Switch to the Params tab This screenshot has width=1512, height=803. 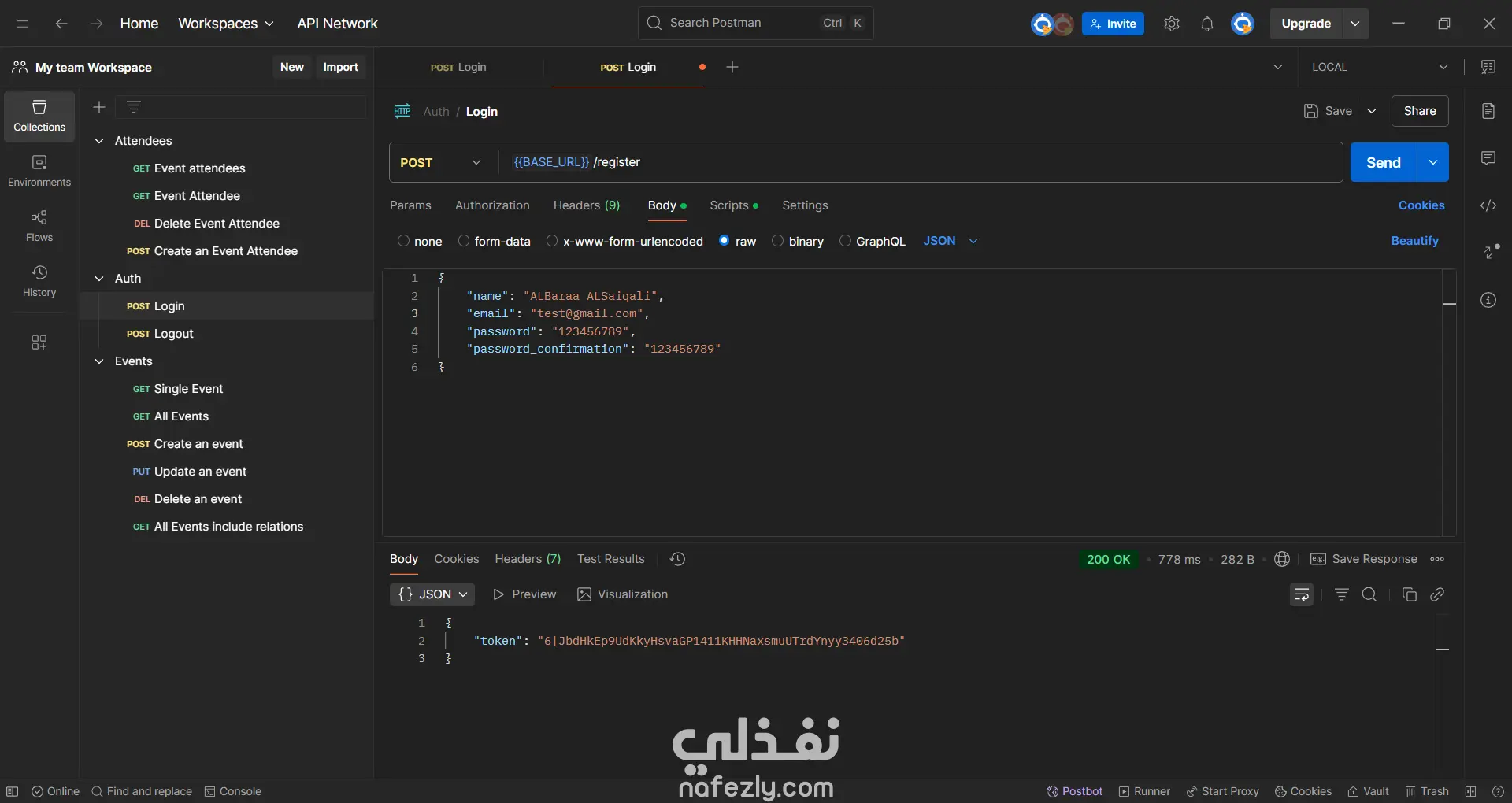[410, 205]
